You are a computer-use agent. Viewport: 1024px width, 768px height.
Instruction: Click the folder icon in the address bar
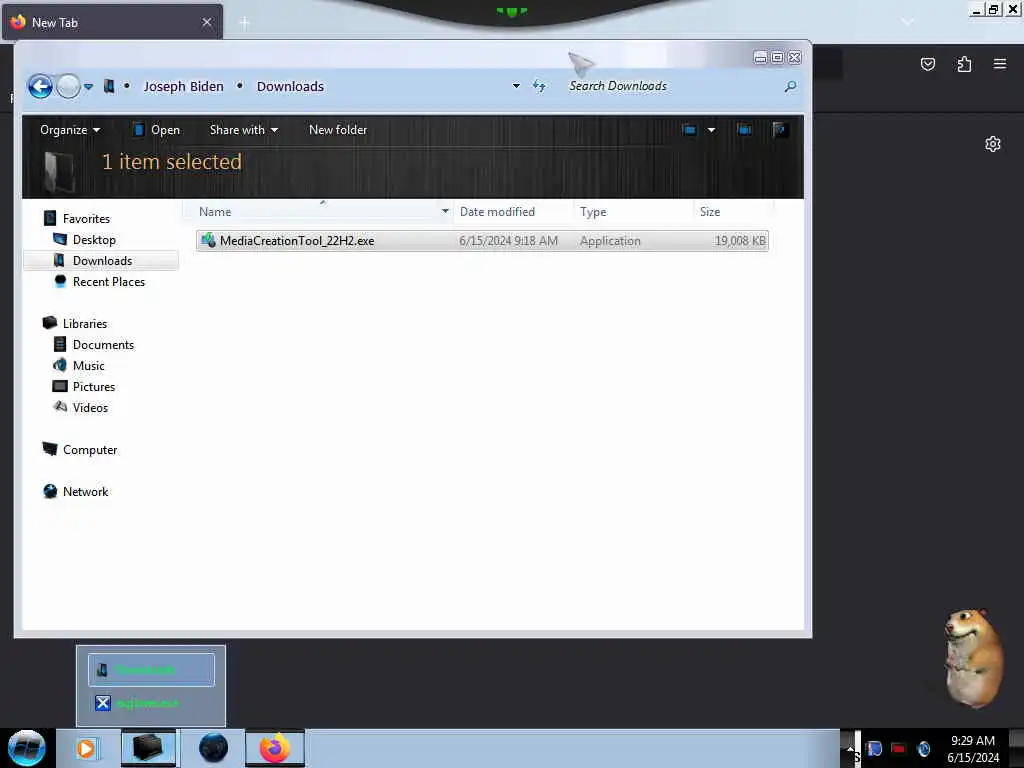tap(109, 86)
